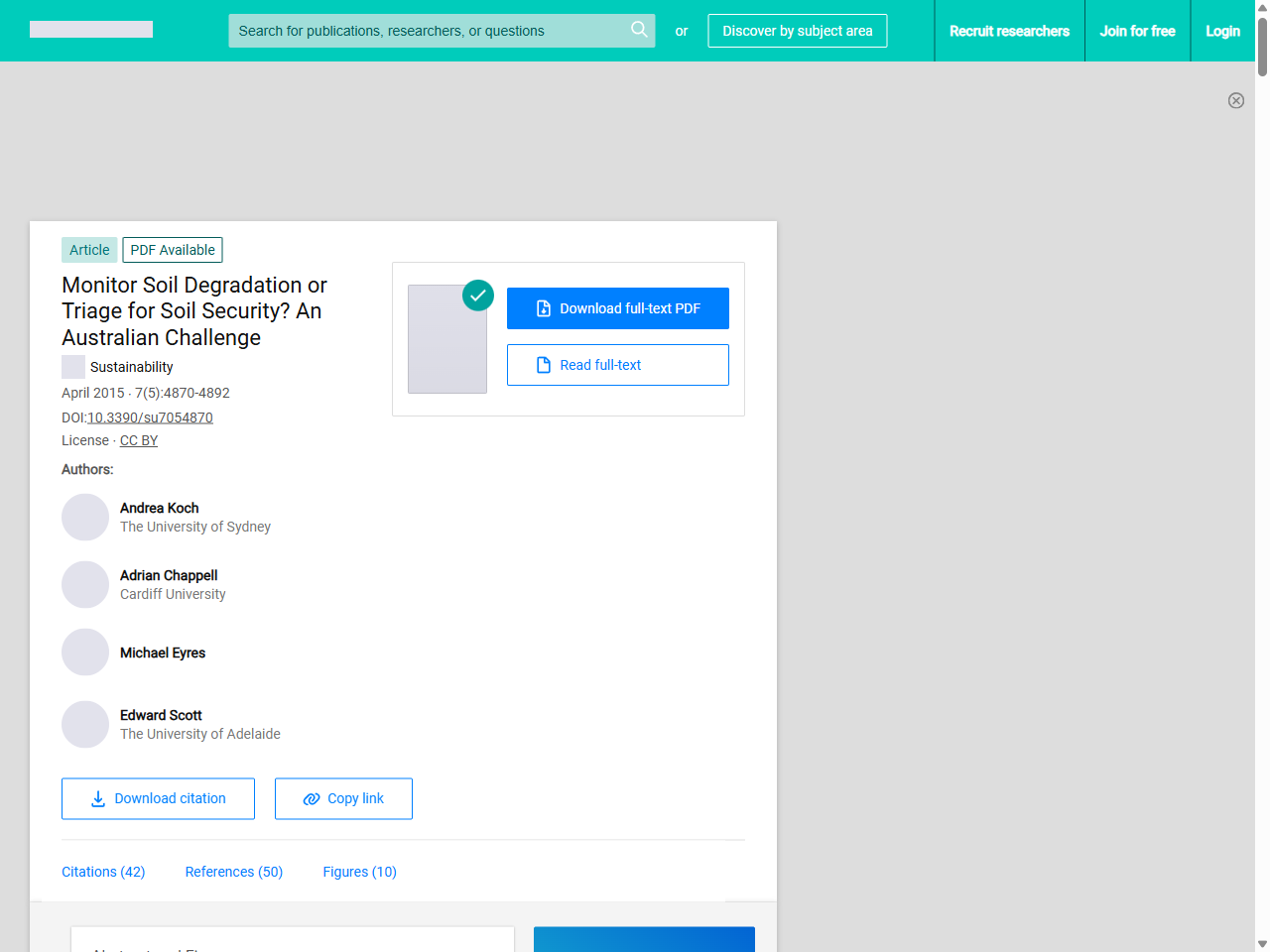Switch to Citations (42) tab
The image size is (1270, 952).
tap(103, 872)
